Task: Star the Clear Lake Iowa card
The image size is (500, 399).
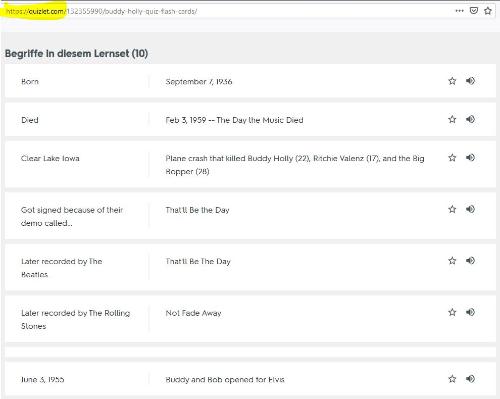Action: pos(452,158)
